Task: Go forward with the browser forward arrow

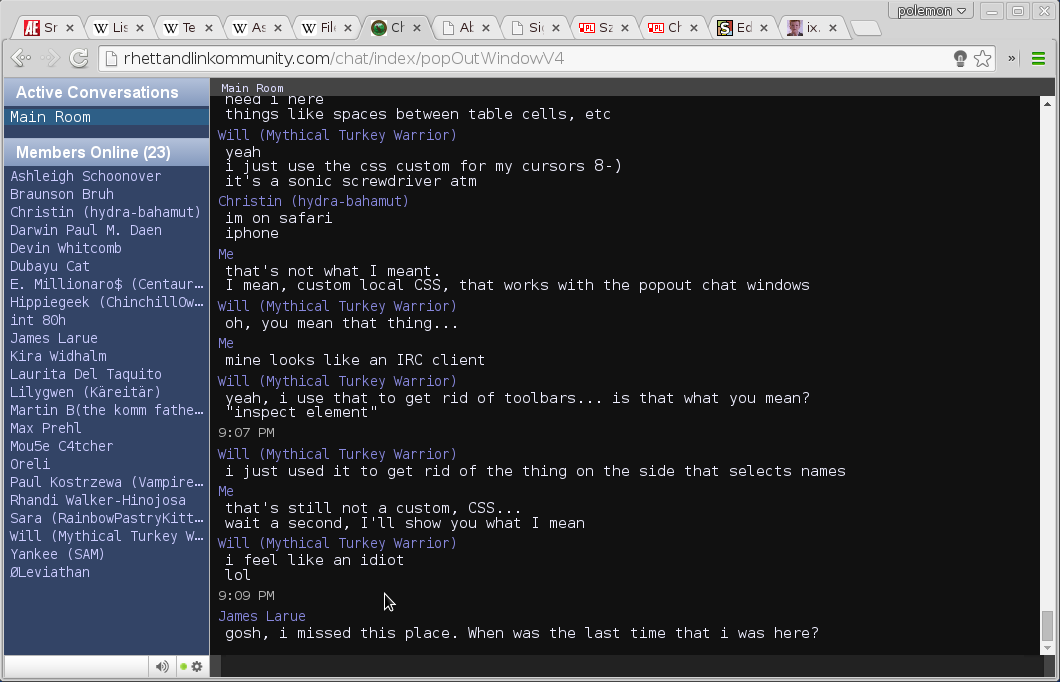Action: click(50, 59)
